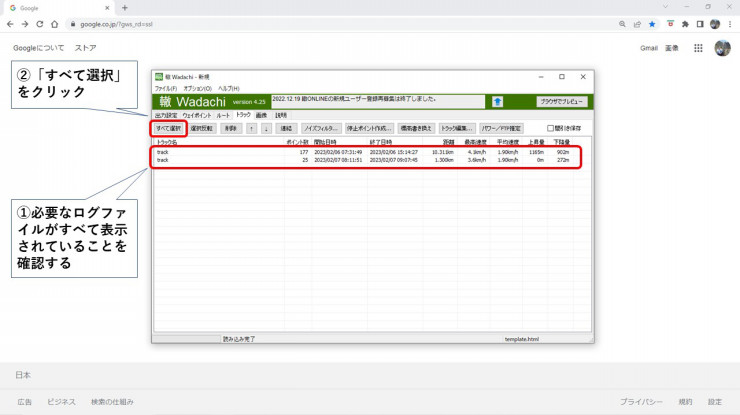Click the share page icon in address bar
The width and height of the screenshot is (740, 415).
pos(637,24)
